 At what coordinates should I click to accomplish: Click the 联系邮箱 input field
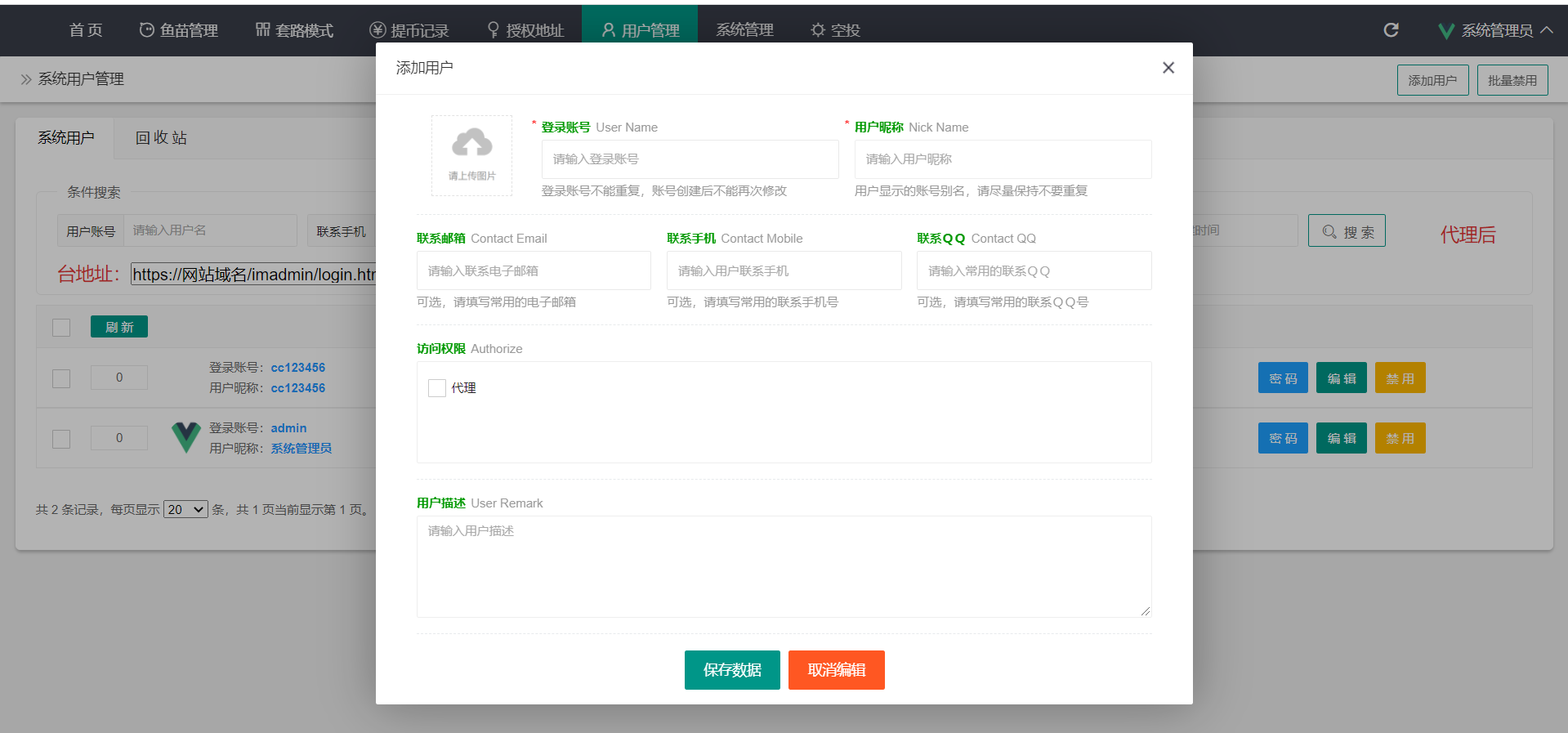click(534, 270)
